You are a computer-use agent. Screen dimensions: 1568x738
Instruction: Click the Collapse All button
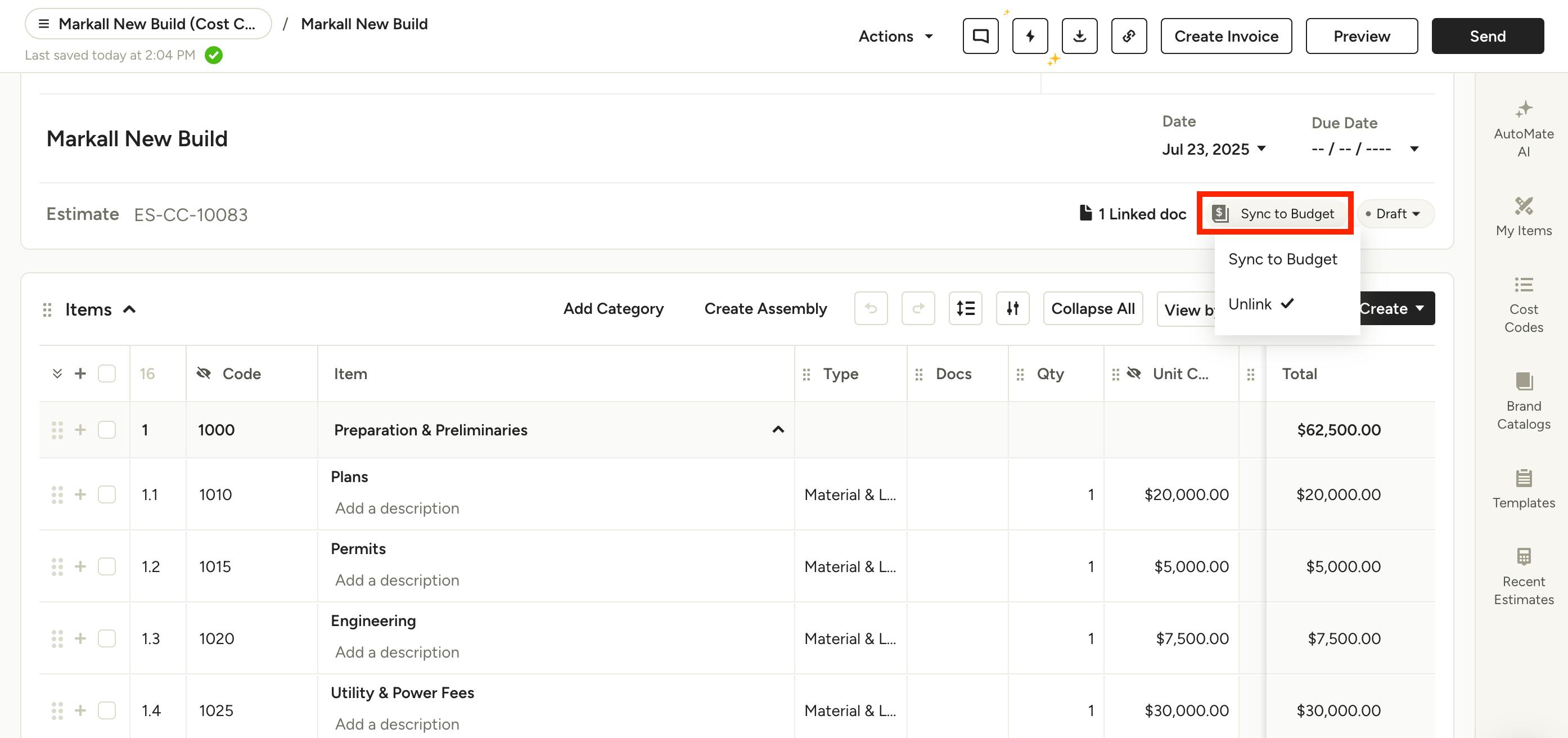coord(1092,308)
